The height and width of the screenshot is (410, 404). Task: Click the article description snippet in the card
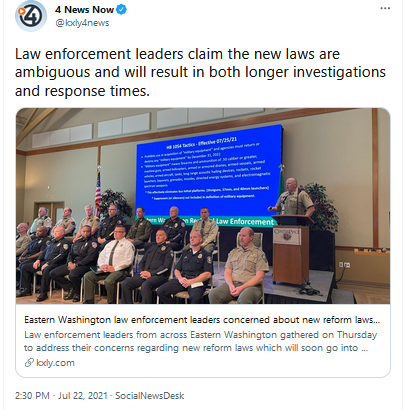(x=200, y=341)
